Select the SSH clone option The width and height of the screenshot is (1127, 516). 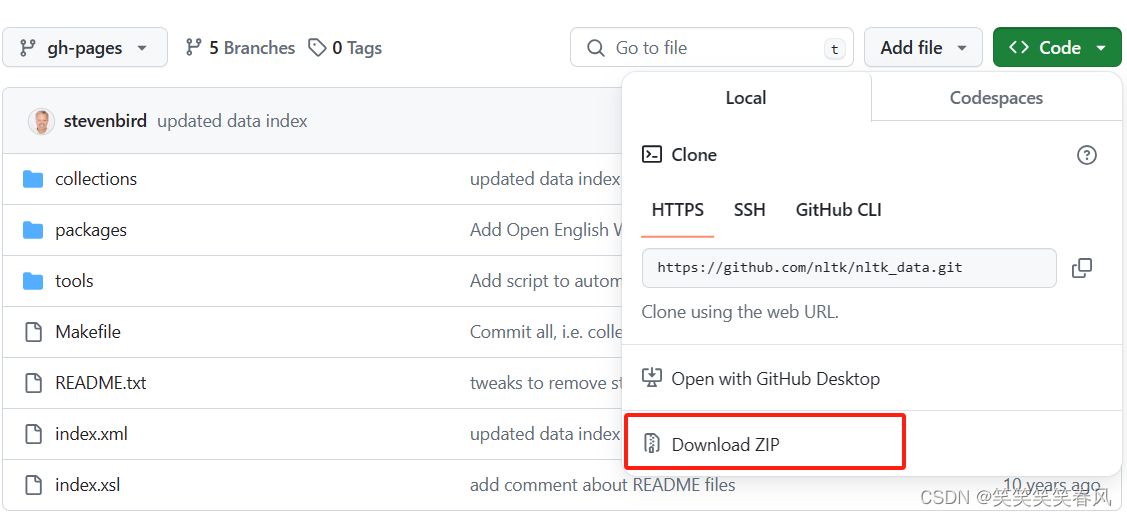(750, 210)
